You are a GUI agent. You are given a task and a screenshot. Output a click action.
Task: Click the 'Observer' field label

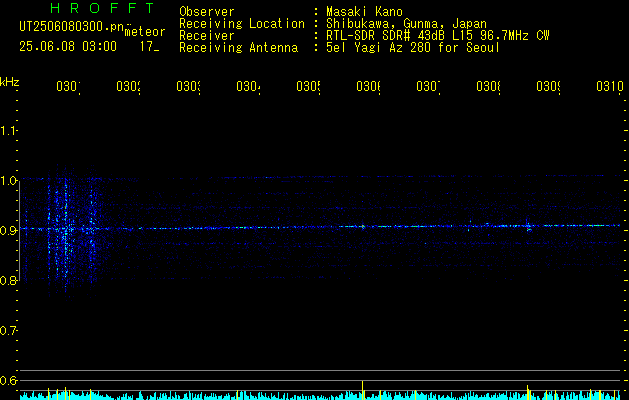click(x=207, y=11)
